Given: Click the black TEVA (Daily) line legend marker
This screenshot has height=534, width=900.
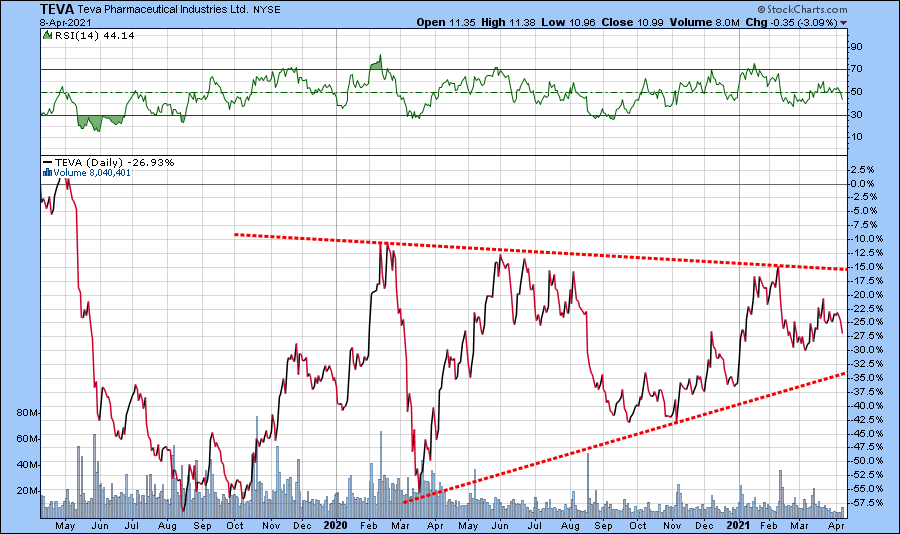Looking at the screenshot, I should click(47, 161).
